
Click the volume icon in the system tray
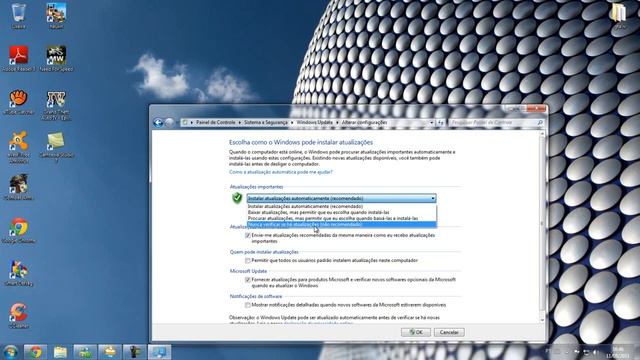click(x=595, y=352)
